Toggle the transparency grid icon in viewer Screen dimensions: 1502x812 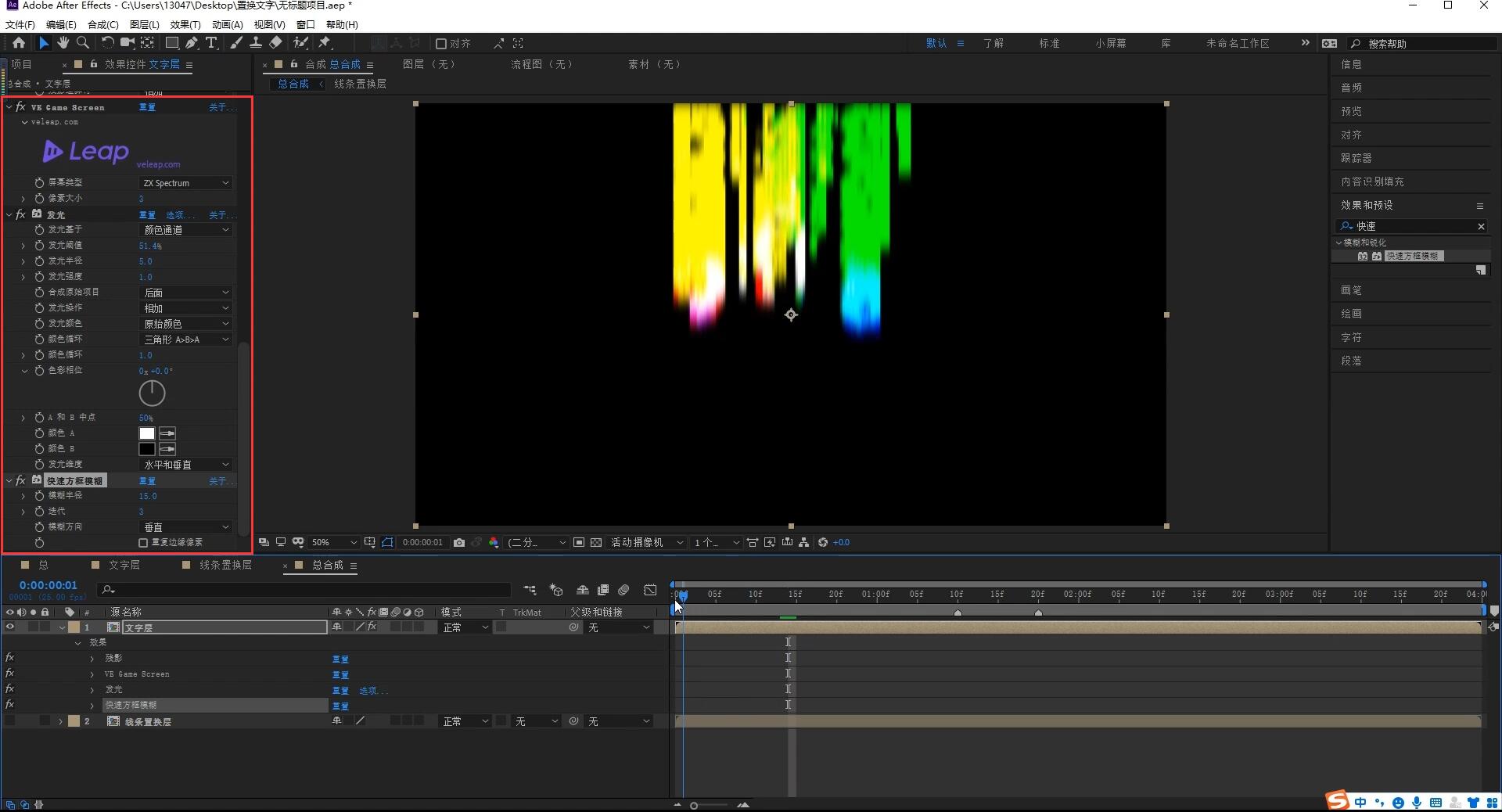(x=596, y=542)
